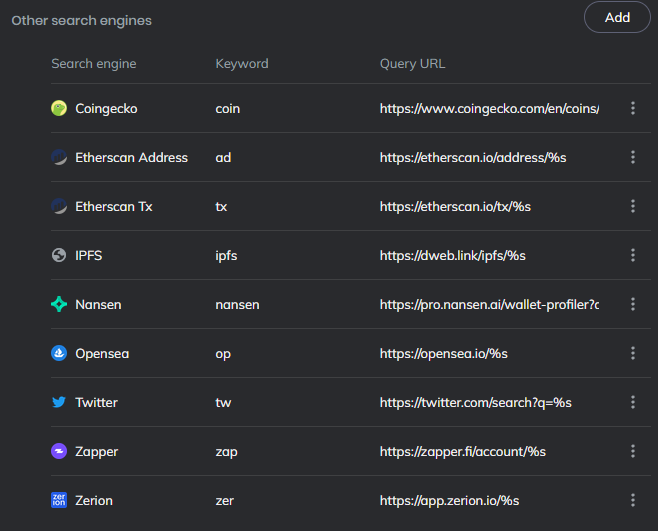Open more actions menu for IPFS
This screenshot has height=531, width=658.
(633, 255)
